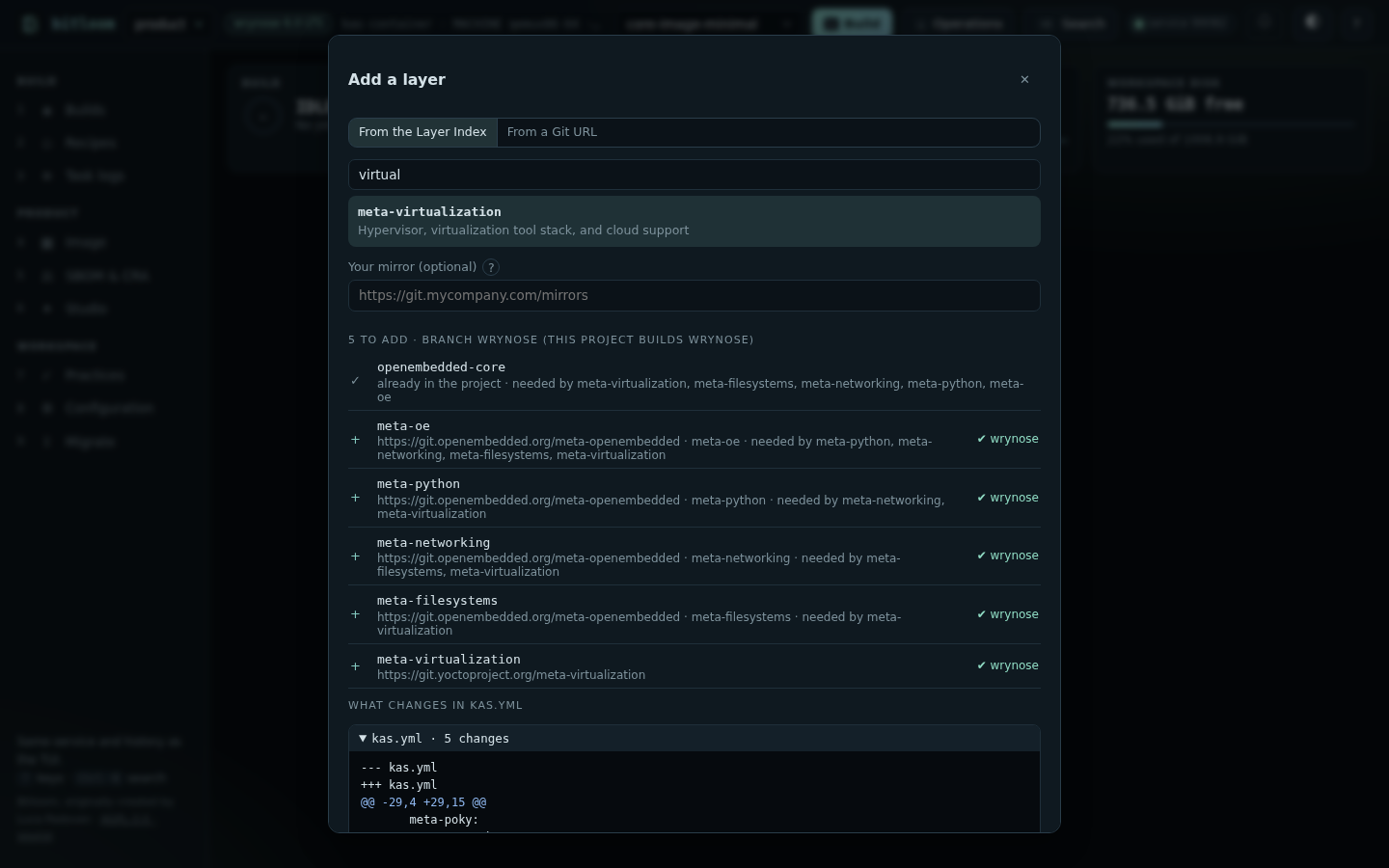Click the '+++ kas.yml' diff line
Screen dimensions: 1389x868
pyautogui.click(x=398, y=785)
